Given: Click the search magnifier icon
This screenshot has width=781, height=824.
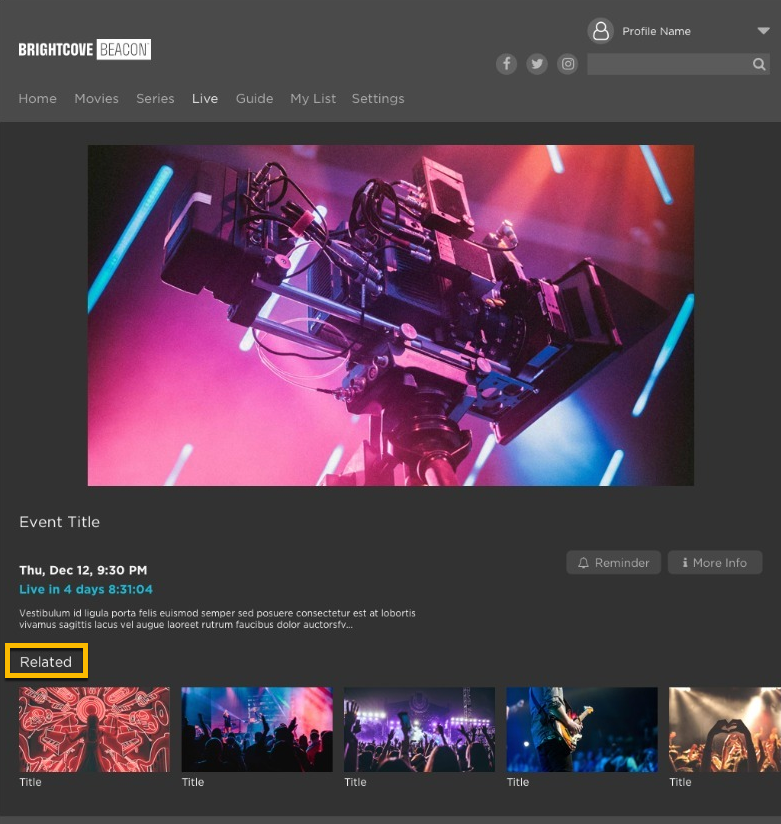Looking at the screenshot, I should pos(759,64).
